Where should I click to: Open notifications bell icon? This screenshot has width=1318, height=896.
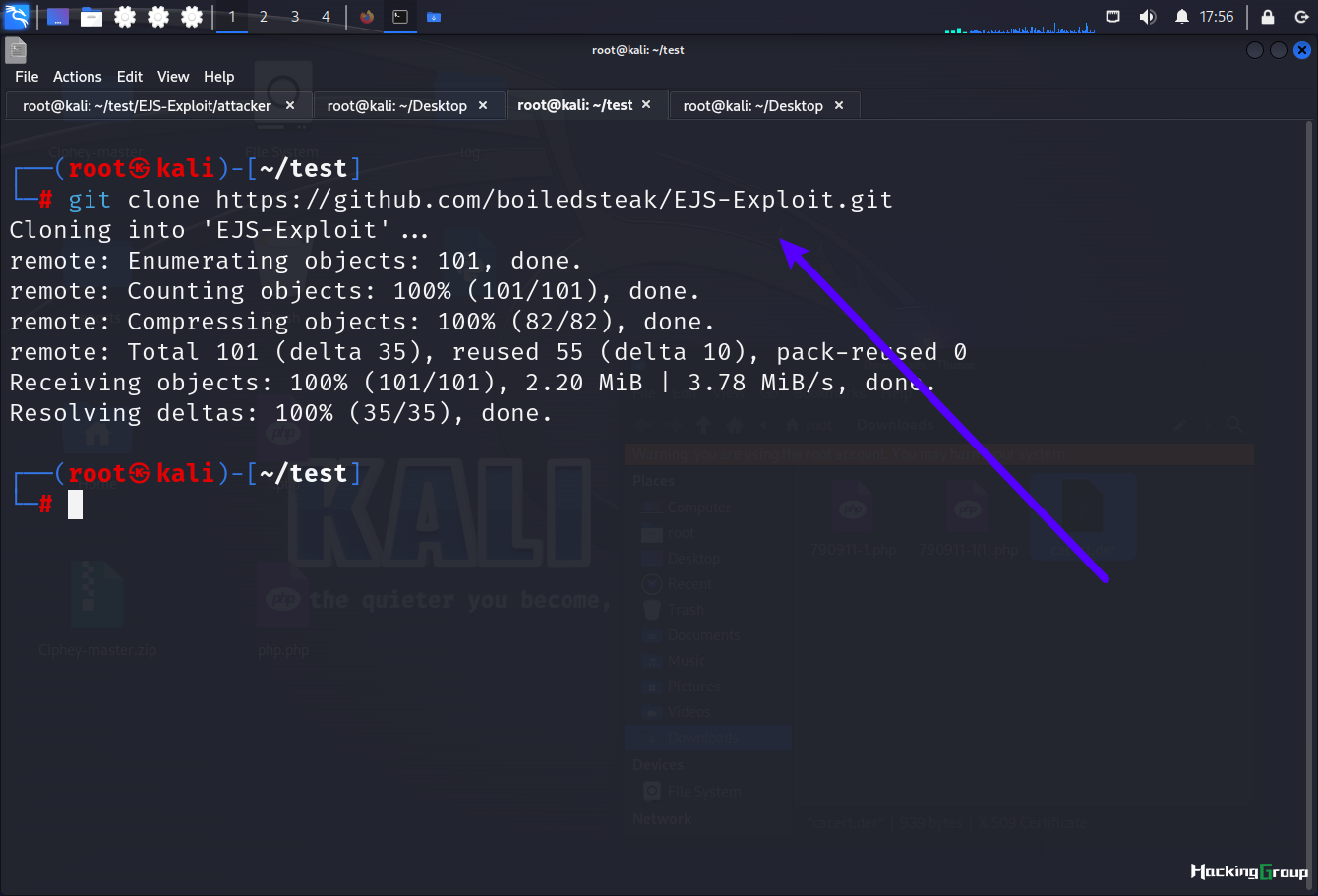point(1182,17)
